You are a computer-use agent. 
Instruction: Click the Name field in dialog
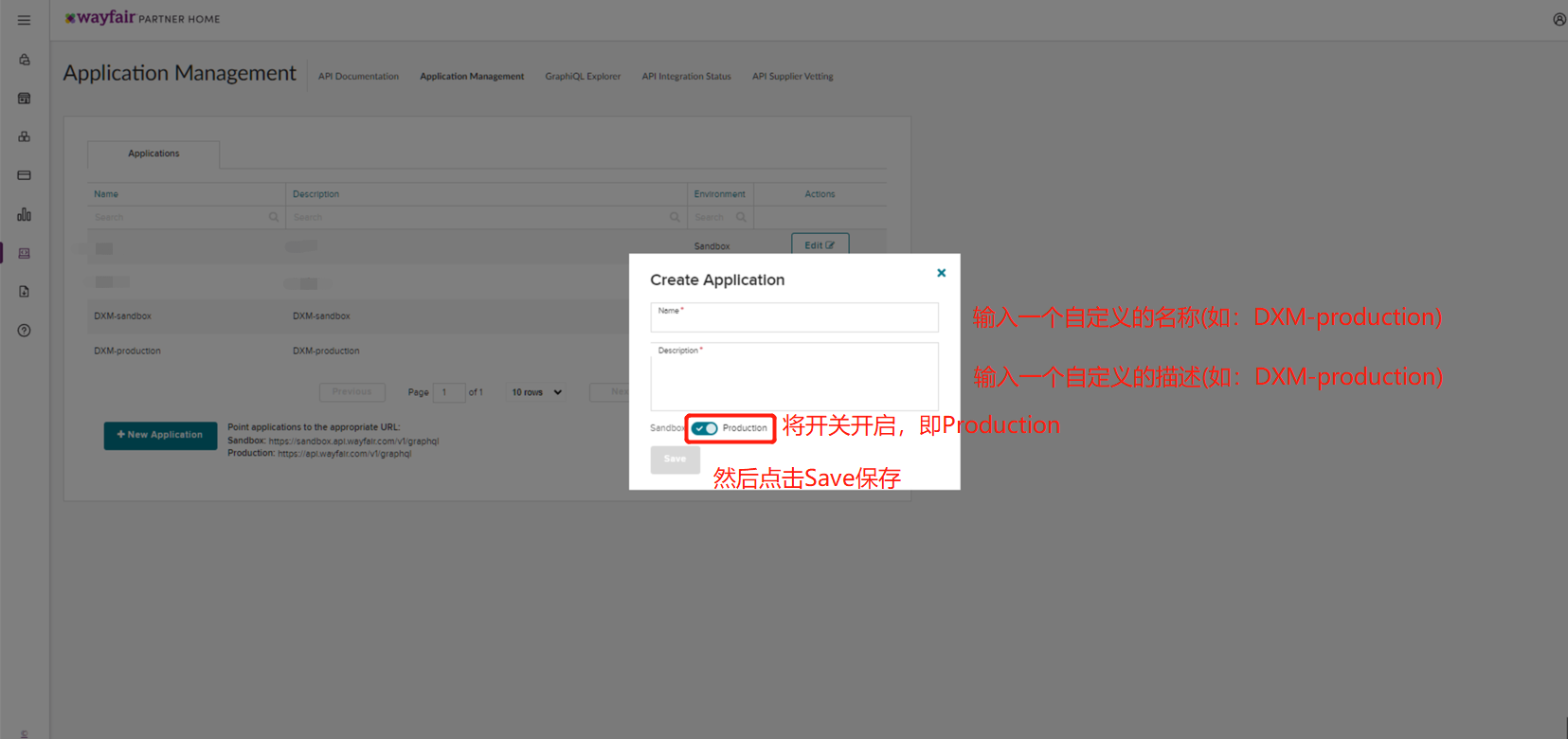tap(794, 317)
